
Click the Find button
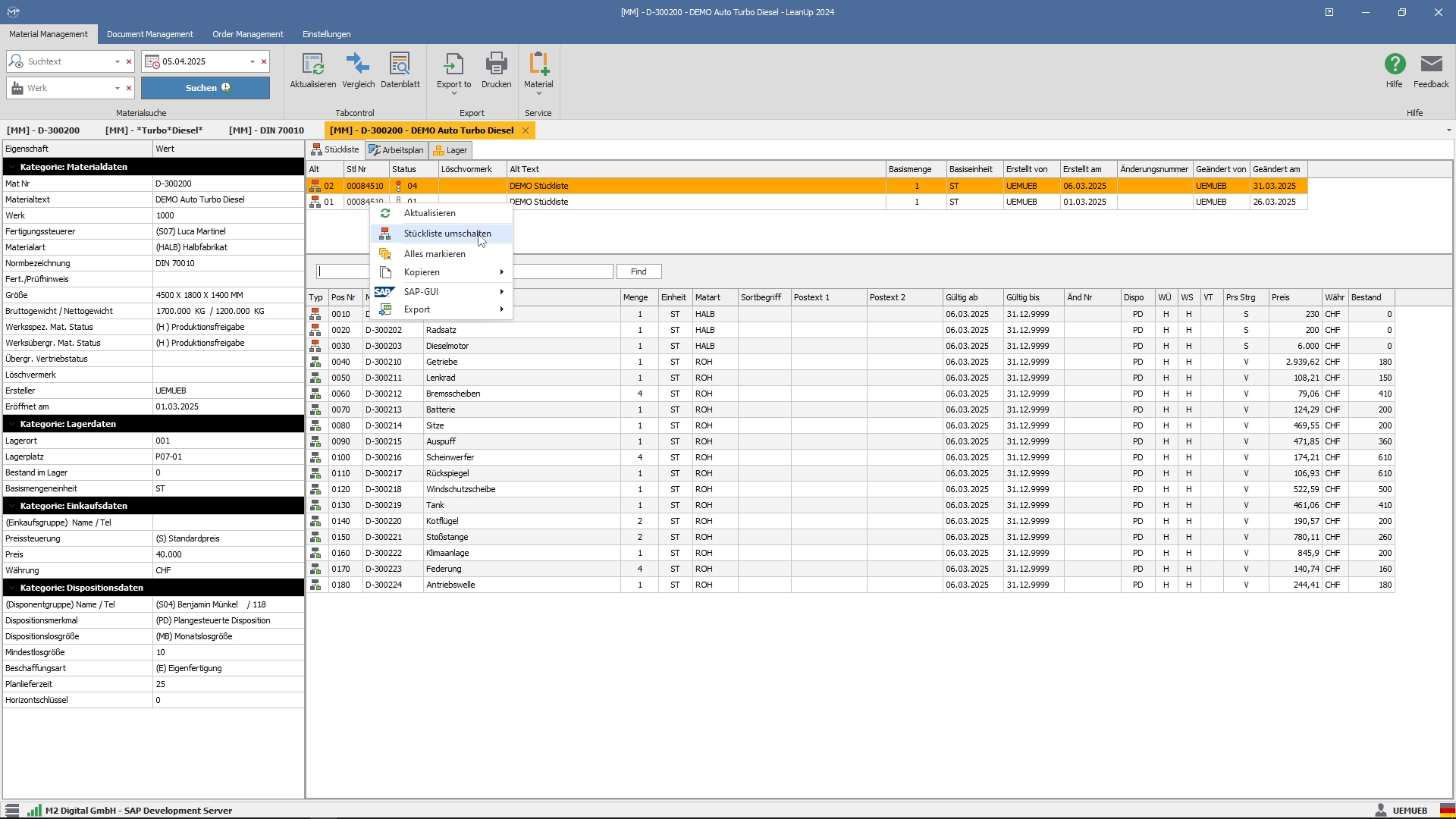(639, 271)
